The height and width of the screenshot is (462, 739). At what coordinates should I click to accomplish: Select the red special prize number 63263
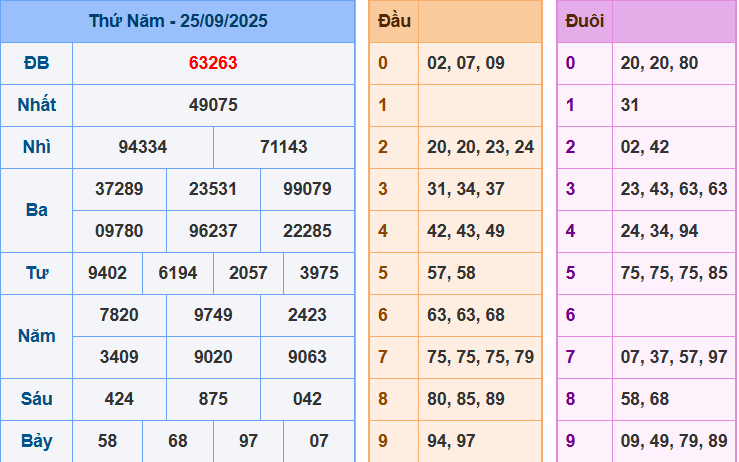coord(213,63)
